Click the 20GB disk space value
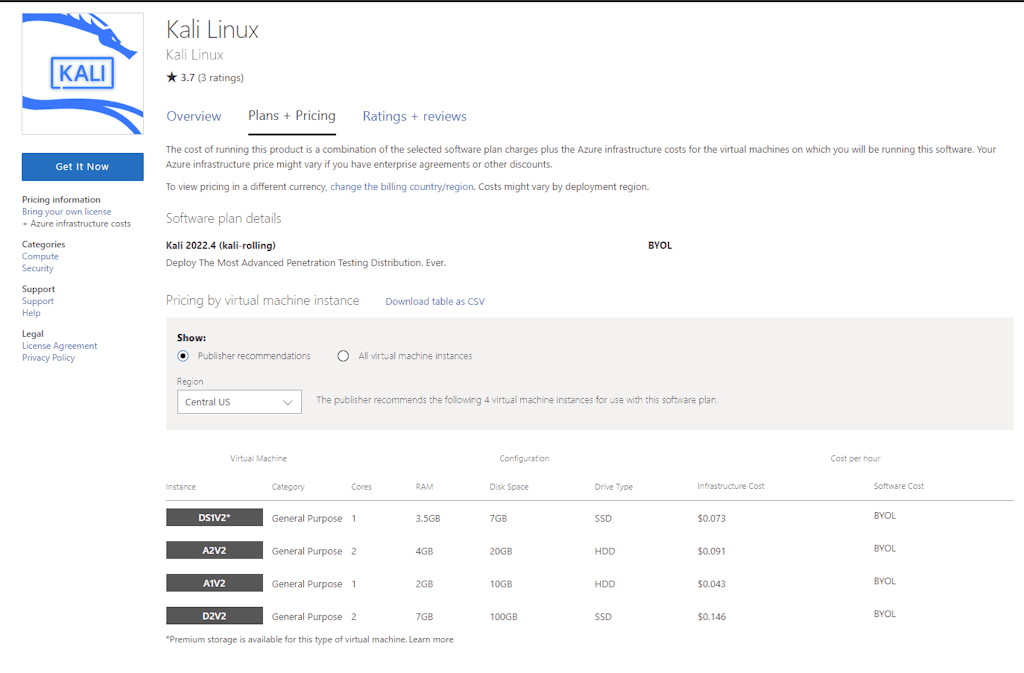 (x=501, y=551)
